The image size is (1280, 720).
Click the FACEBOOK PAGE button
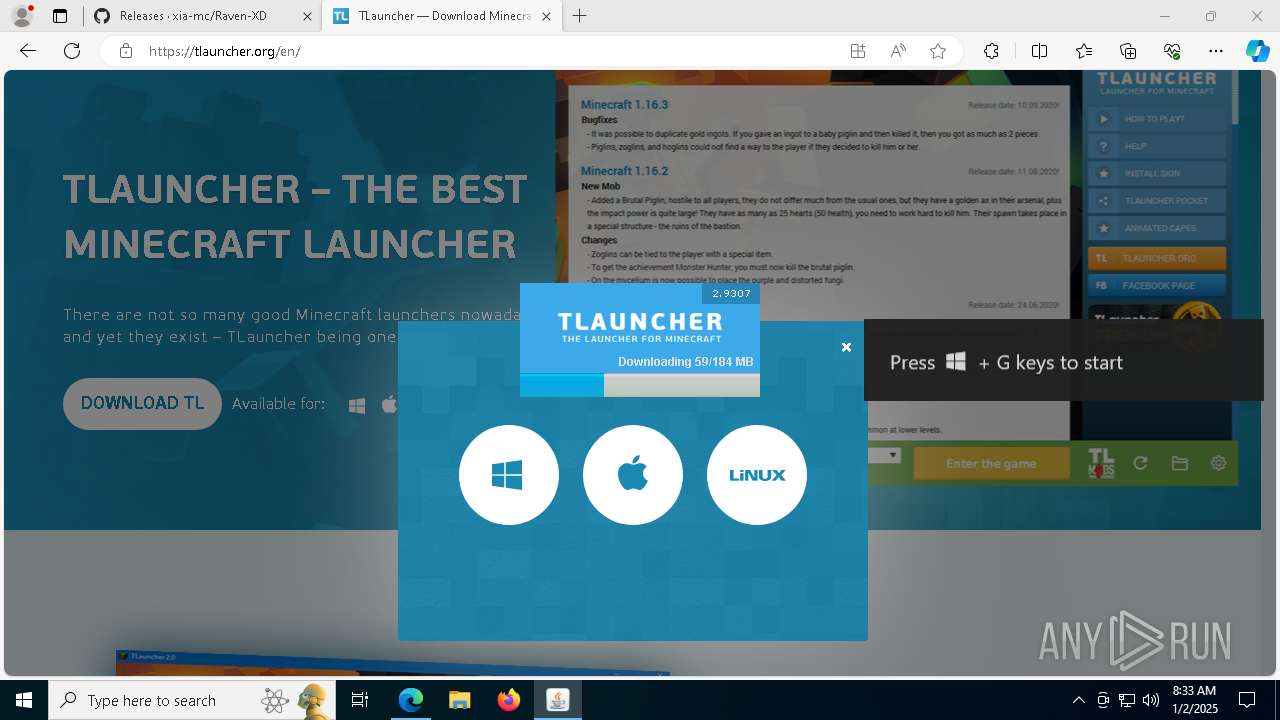(x=1157, y=285)
